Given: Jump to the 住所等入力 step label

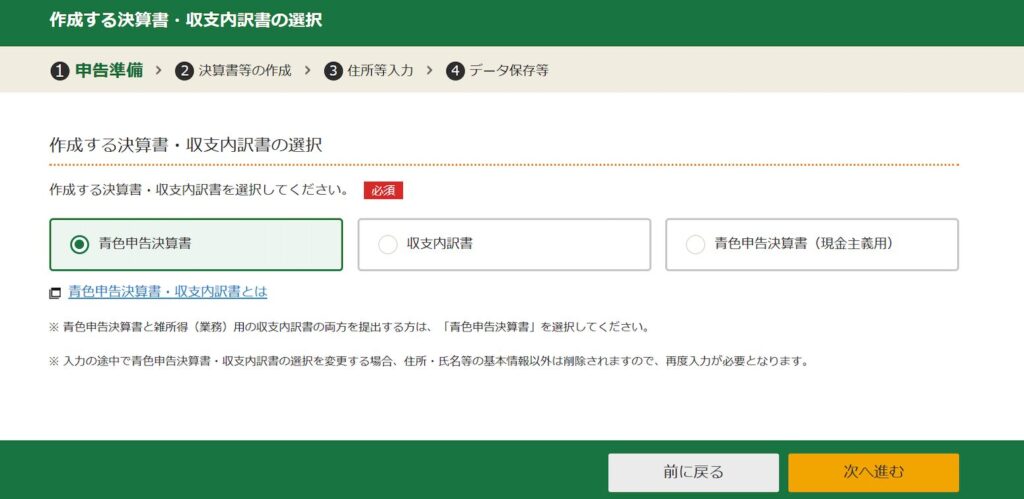Looking at the screenshot, I should coord(380,71).
